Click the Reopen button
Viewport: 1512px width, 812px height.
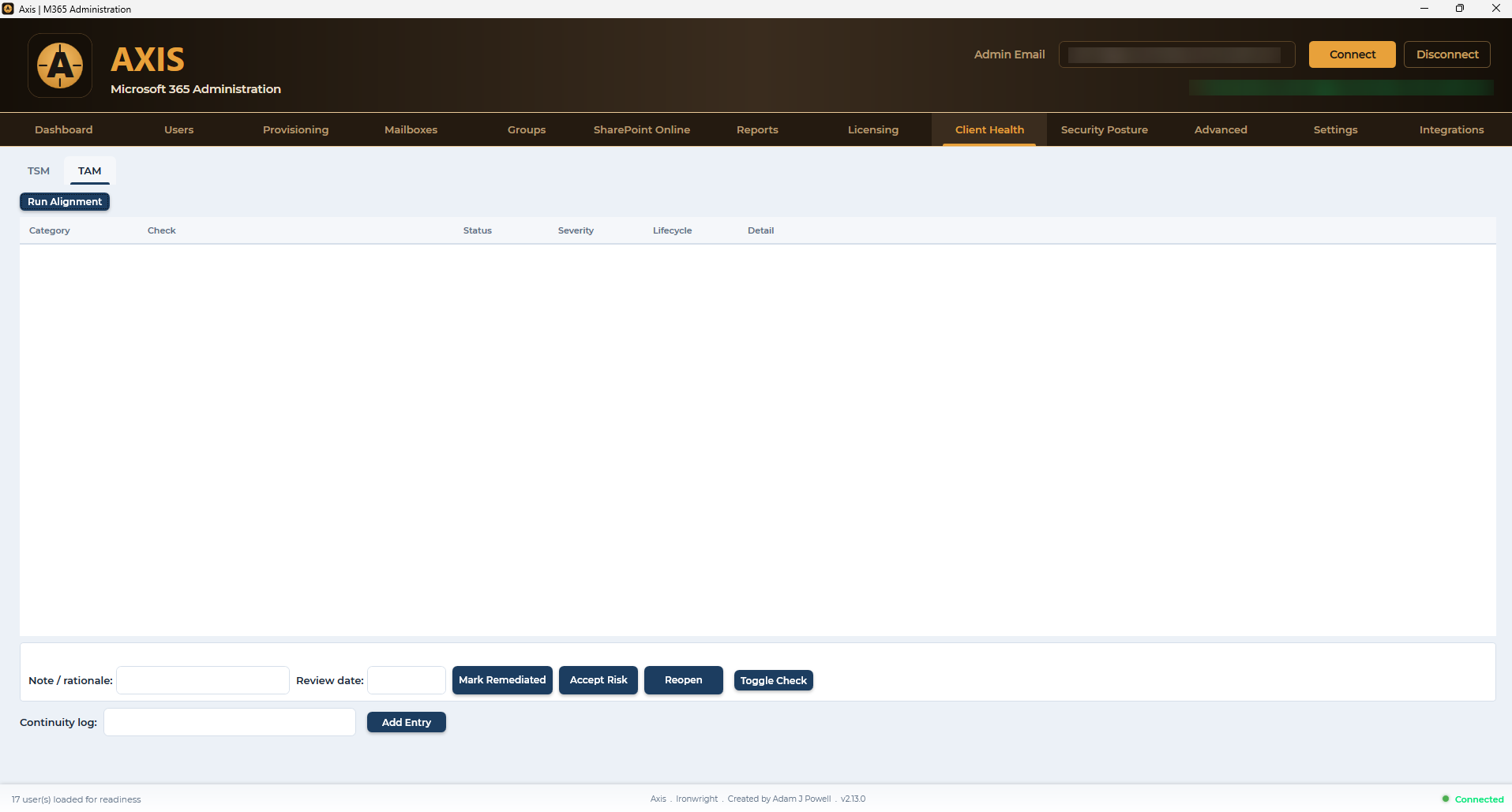[x=684, y=680]
